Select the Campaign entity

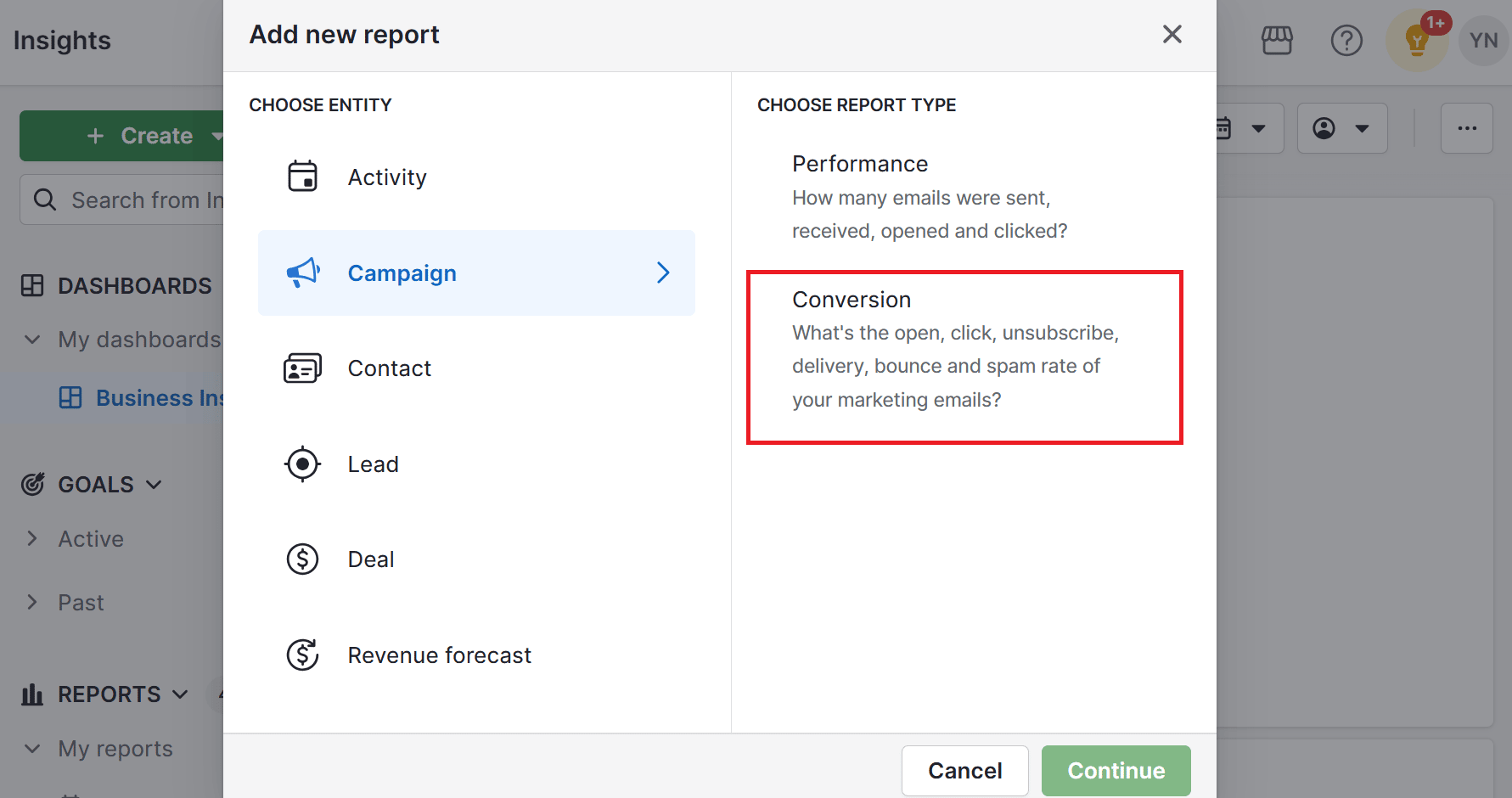(x=402, y=273)
